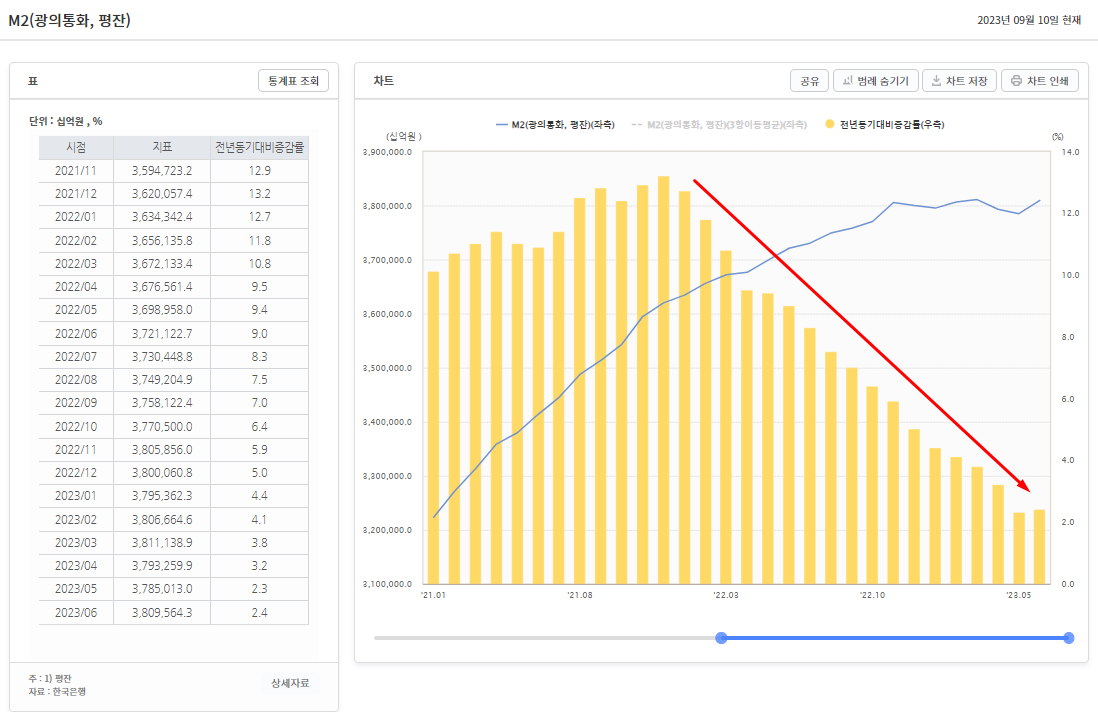The width and height of the screenshot is (1098, 716).
Task: Click the 자료 : 한국은행 source note
Action: [x=57, y=691]
